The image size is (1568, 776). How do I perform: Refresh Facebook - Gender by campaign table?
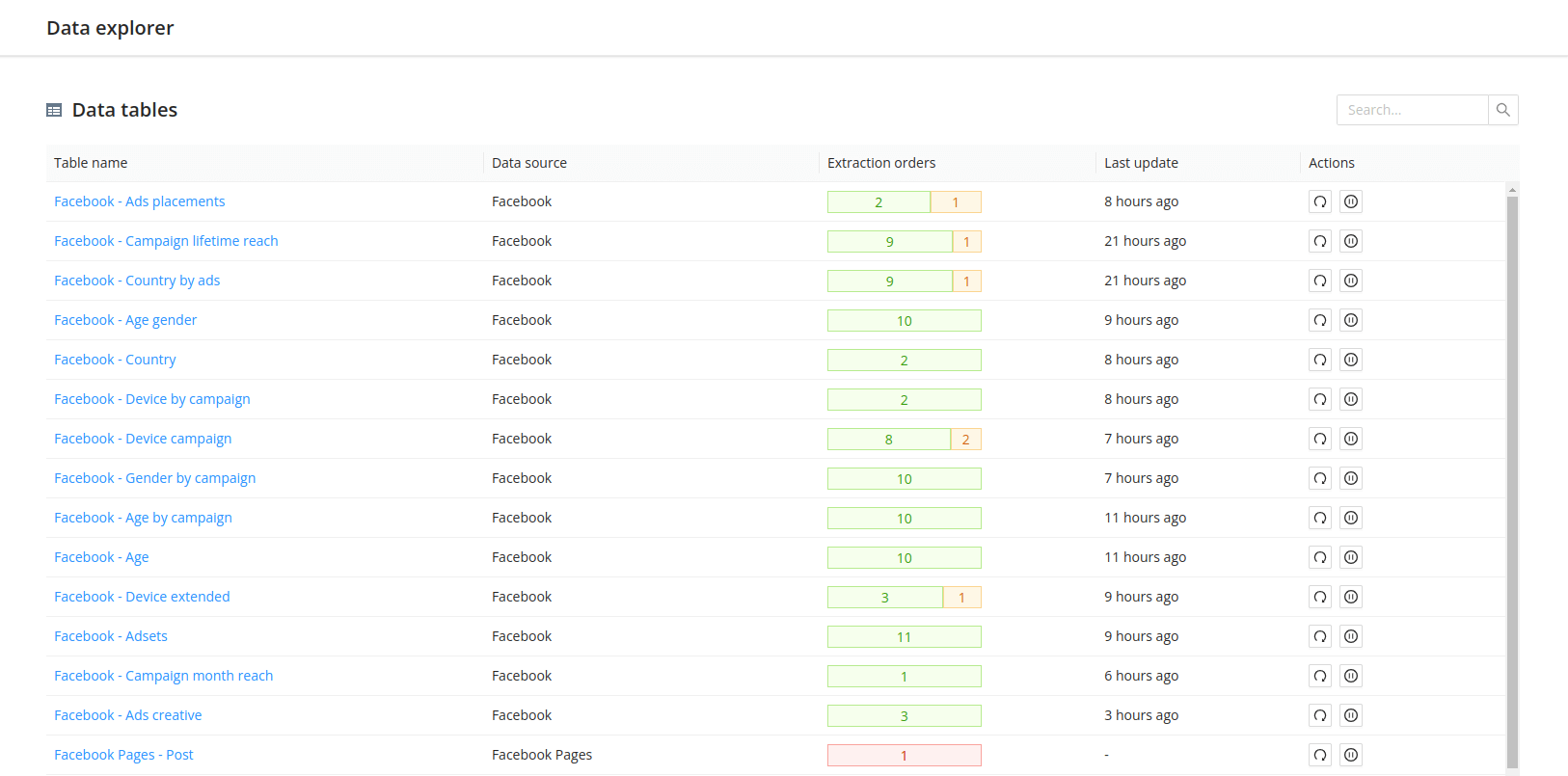(x=1320, y=478)
